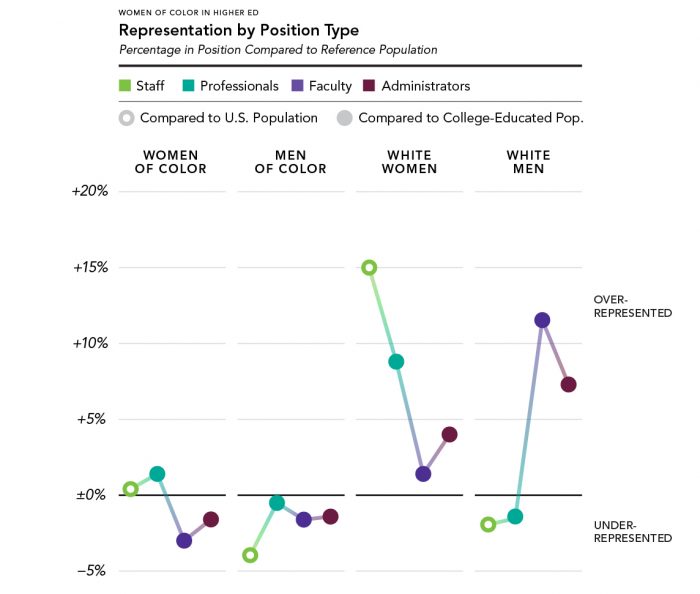Click White Women Professionals teal point
This screenshot has height=594, width=700.
396,362
